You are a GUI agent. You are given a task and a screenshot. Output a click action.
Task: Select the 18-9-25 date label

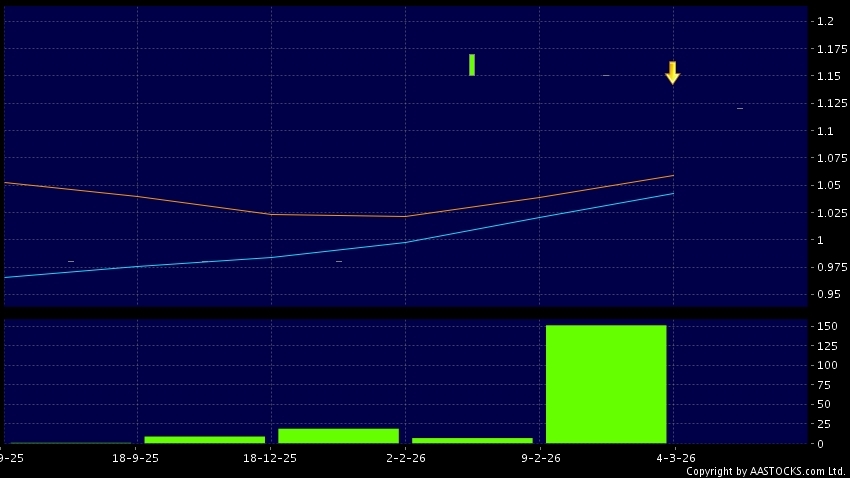pos(137,457)
